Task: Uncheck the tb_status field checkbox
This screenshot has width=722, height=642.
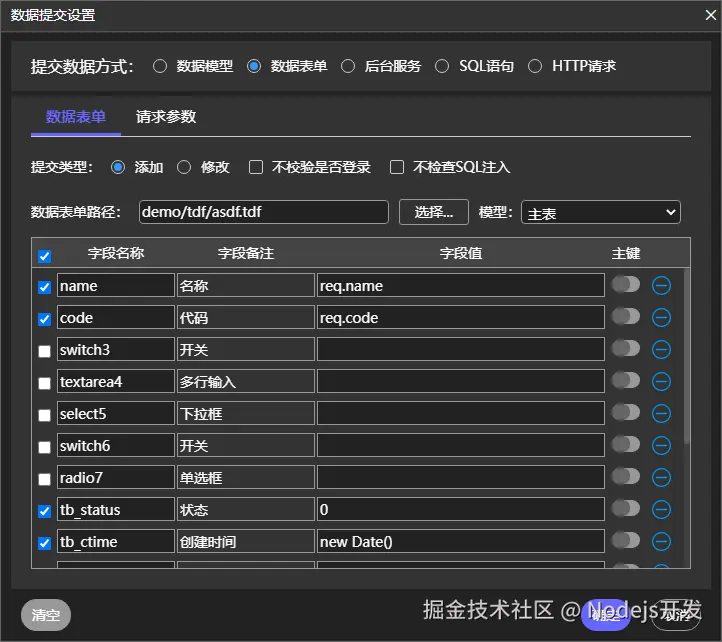Action: (x=44, y=511)
